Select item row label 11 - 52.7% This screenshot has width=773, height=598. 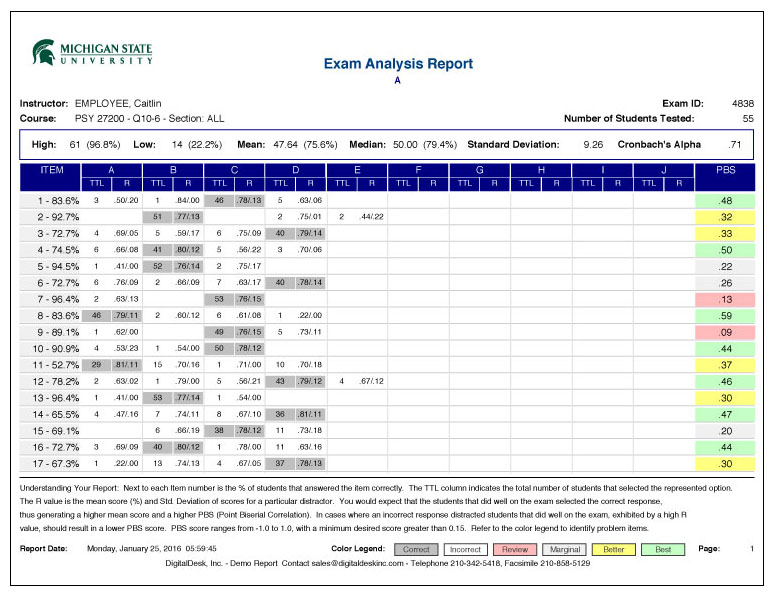click(50, 363)
